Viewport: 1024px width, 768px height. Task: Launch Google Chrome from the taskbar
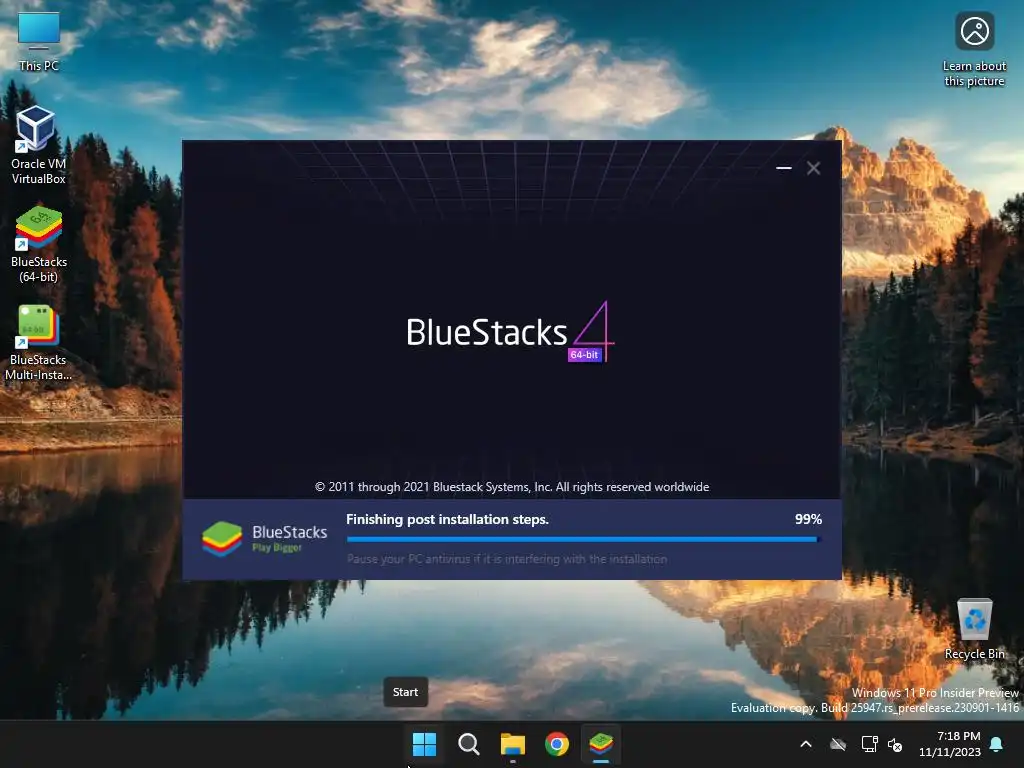[556, 744]
